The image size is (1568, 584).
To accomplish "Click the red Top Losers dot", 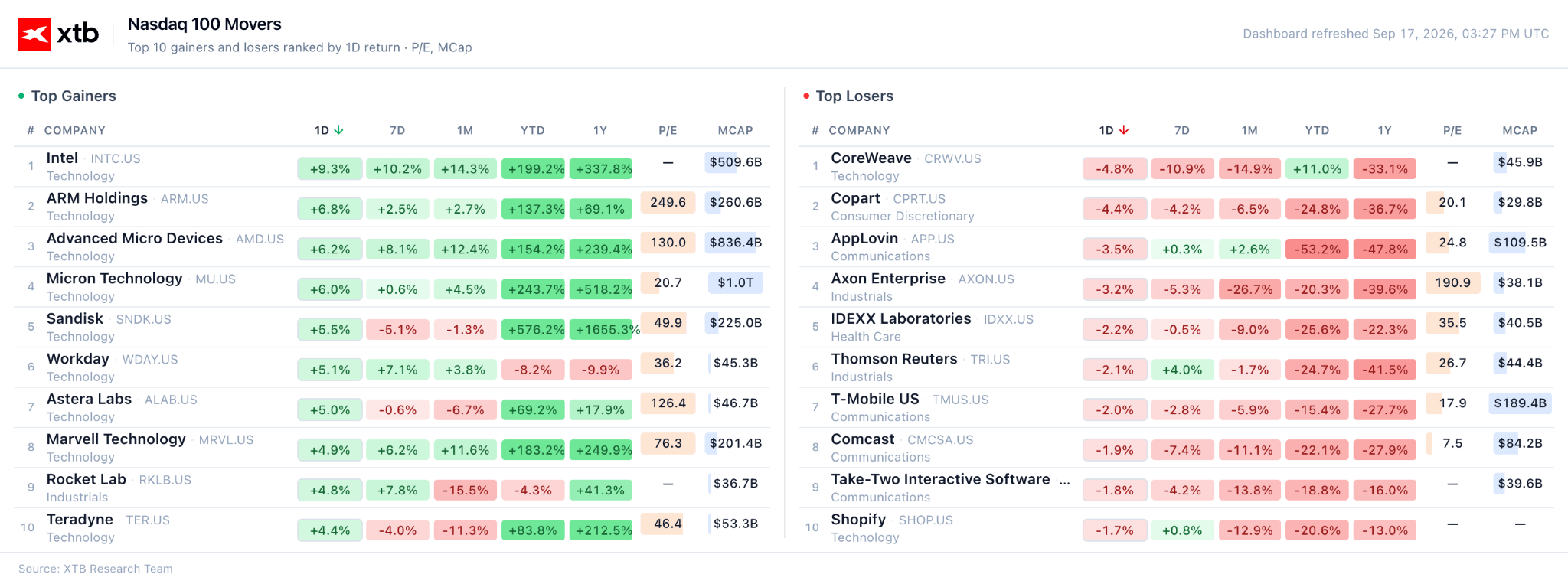I will (806, 96).
